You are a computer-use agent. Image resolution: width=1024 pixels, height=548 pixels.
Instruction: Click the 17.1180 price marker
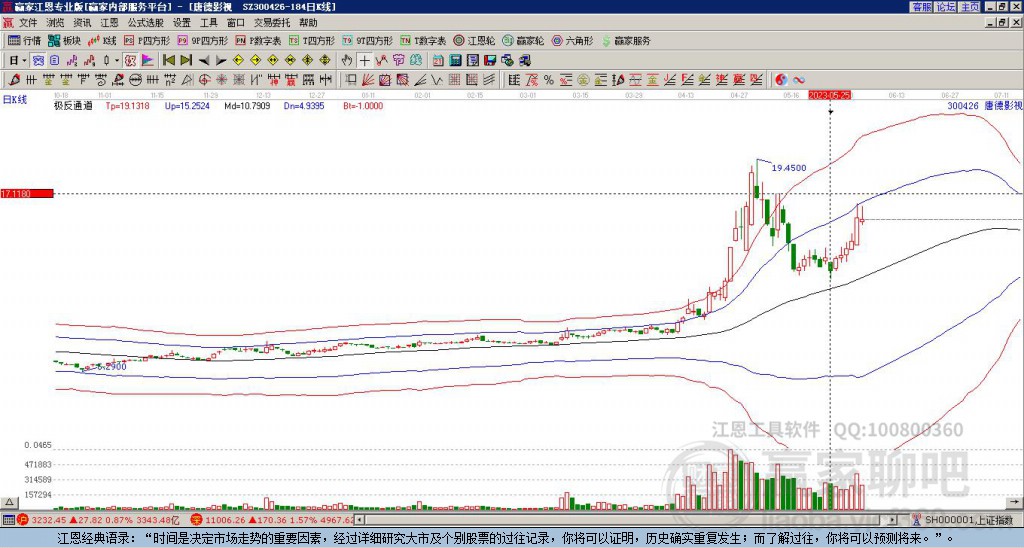[x=27, y=194]
